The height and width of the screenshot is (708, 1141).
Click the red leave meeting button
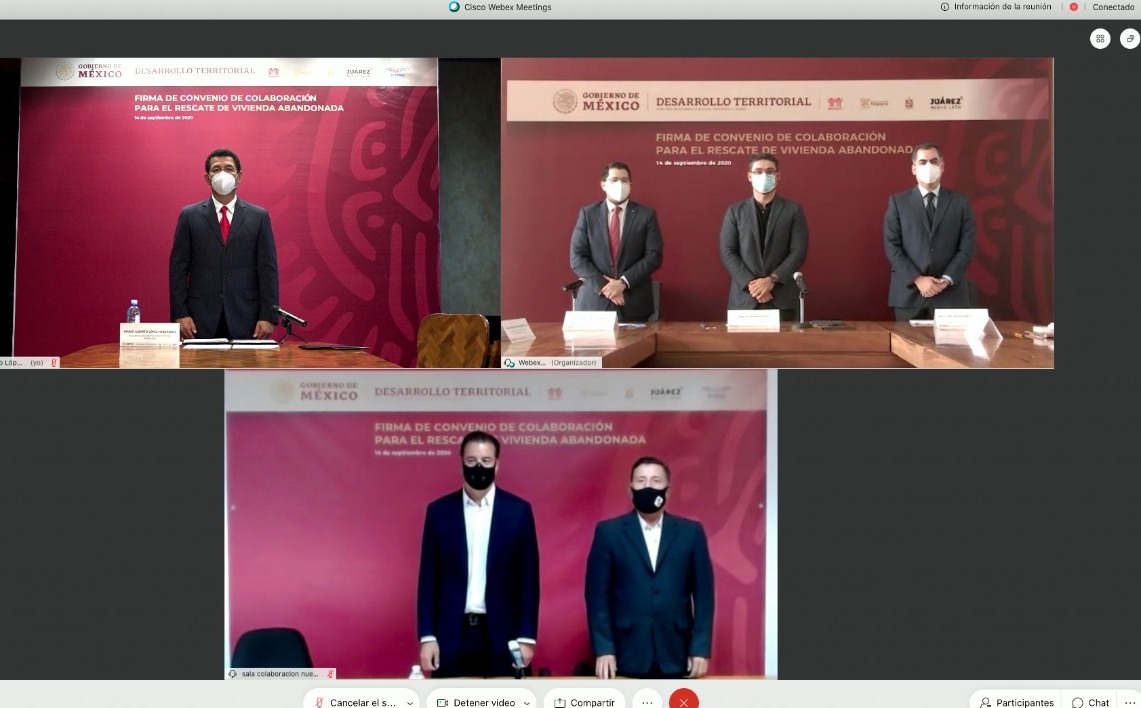[683, 701]
